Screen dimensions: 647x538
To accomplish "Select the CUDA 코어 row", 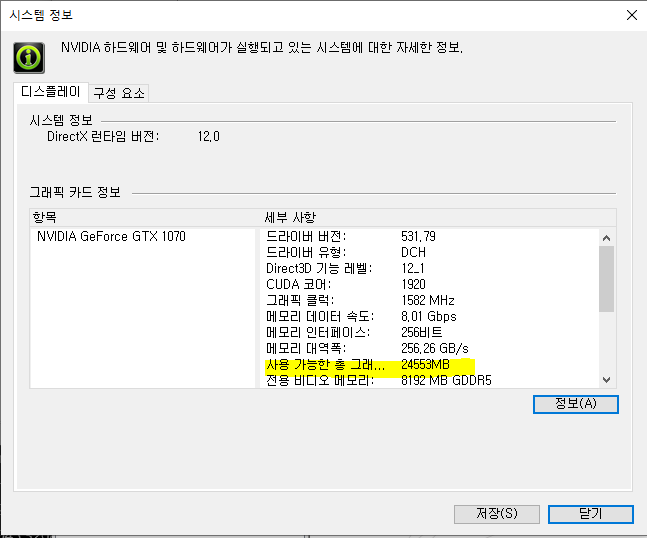I will click(429, 284).
